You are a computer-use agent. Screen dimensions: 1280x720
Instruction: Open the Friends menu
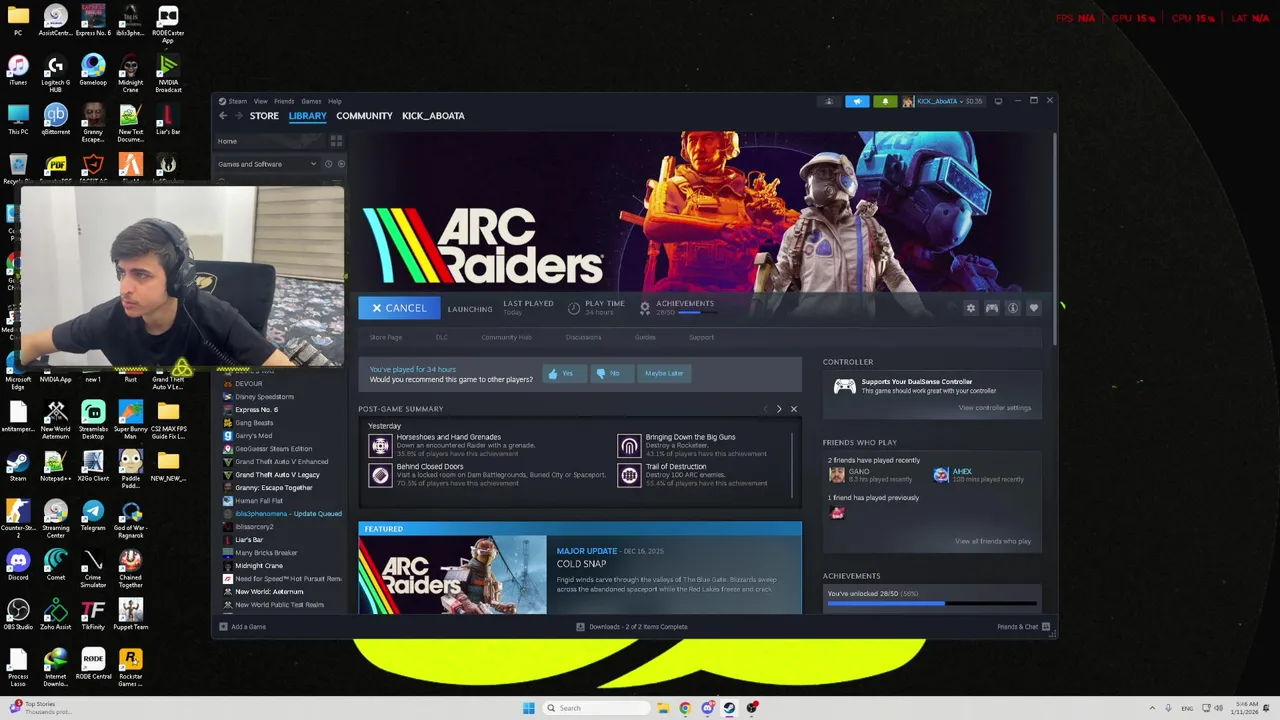coord(284,101)
